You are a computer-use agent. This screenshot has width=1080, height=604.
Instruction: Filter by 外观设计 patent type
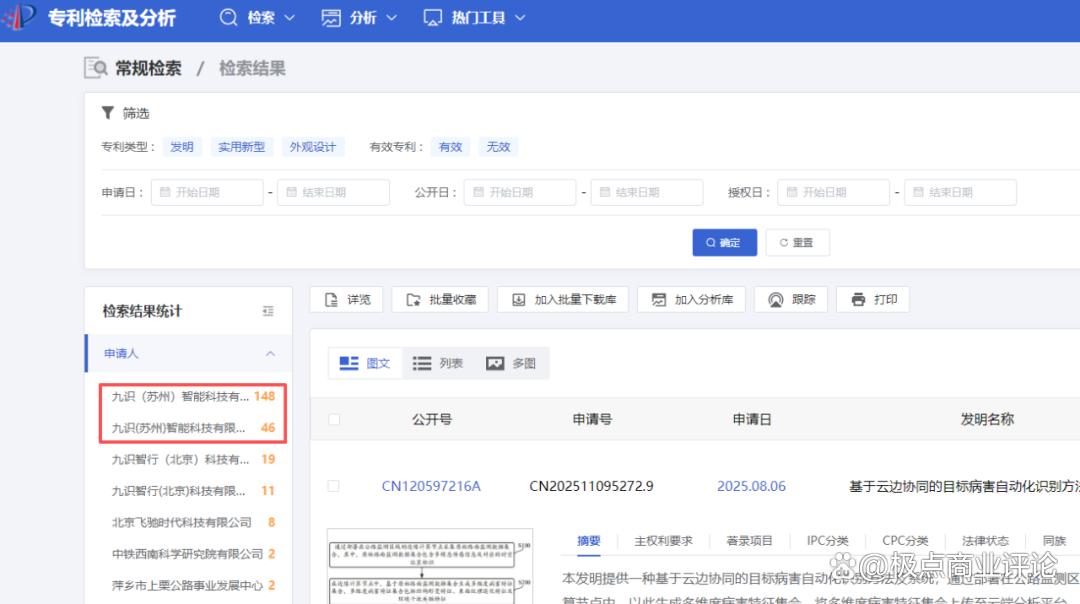[313, 147]
